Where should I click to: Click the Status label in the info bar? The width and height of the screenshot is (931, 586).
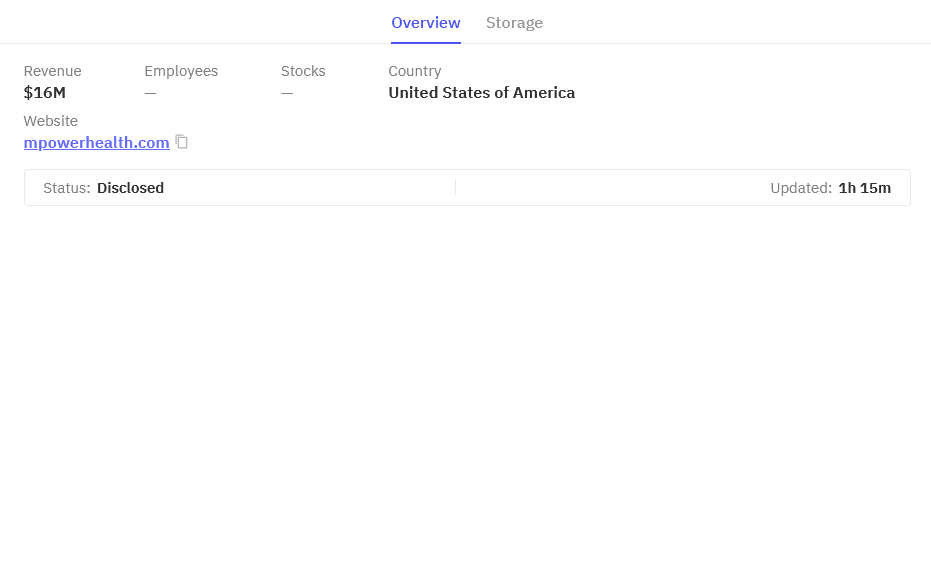(x=67, y=188)
